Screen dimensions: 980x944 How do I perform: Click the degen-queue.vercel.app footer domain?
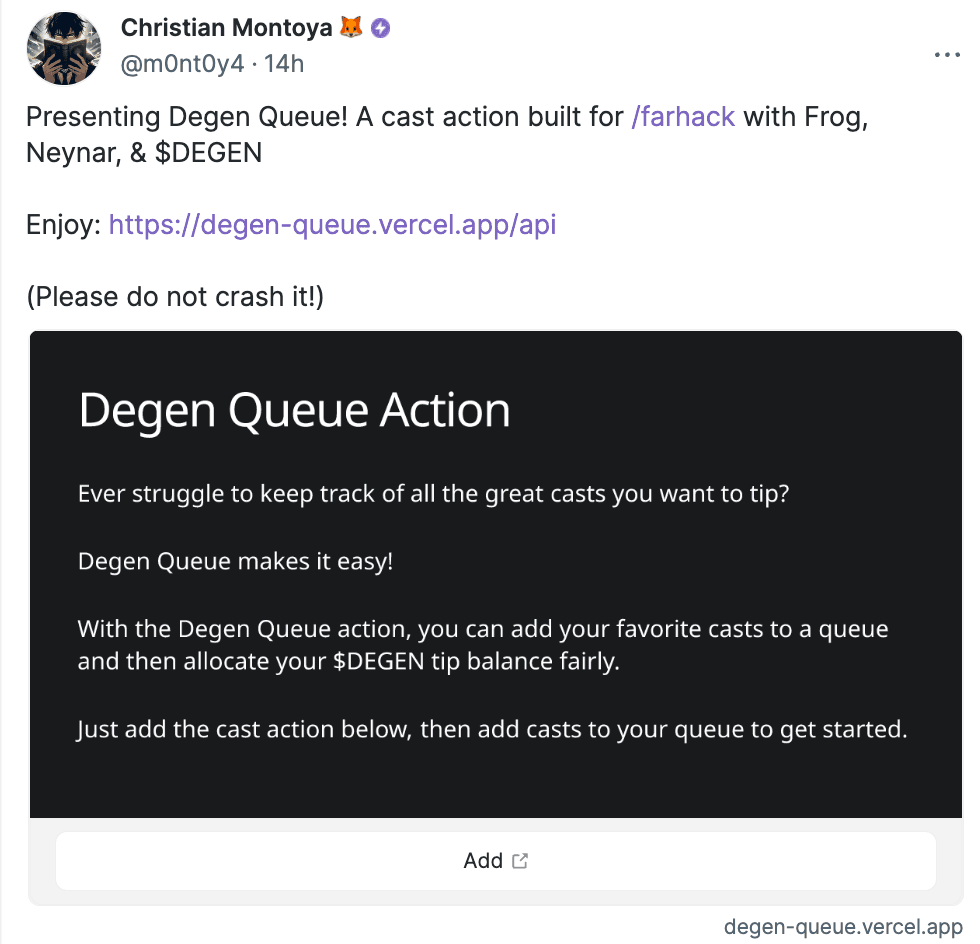[x=843, y=926]
